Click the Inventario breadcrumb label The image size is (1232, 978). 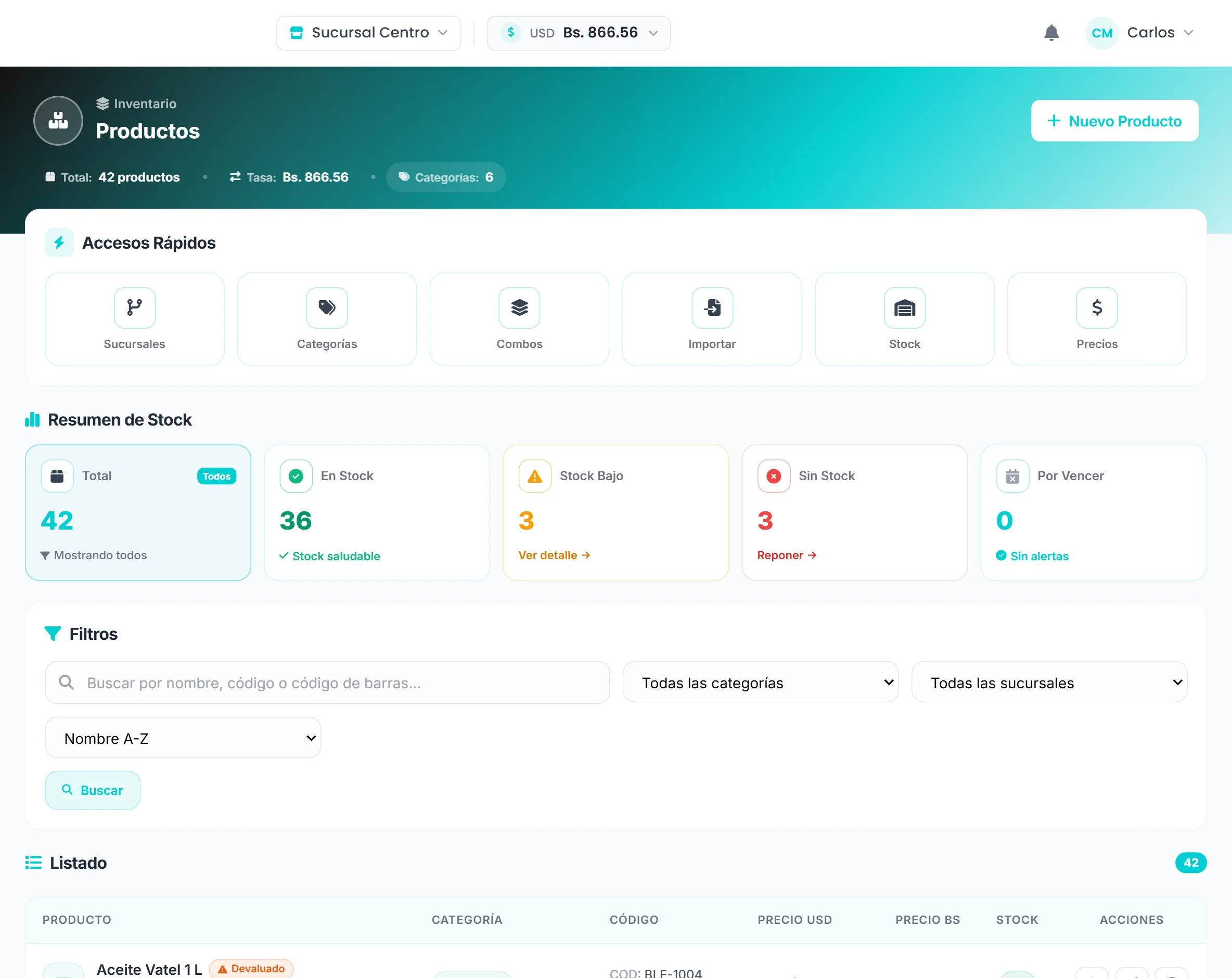[145, 104]
